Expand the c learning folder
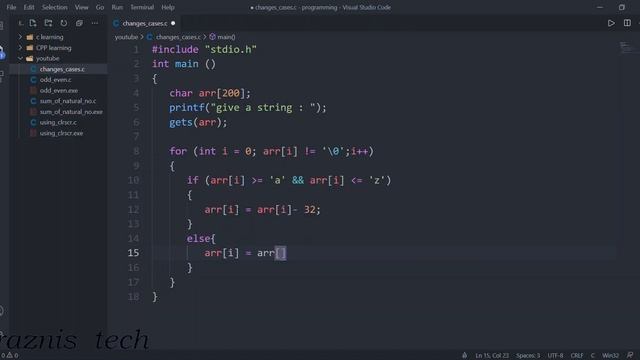Viewport: 640px width, 360px height. 20,37
